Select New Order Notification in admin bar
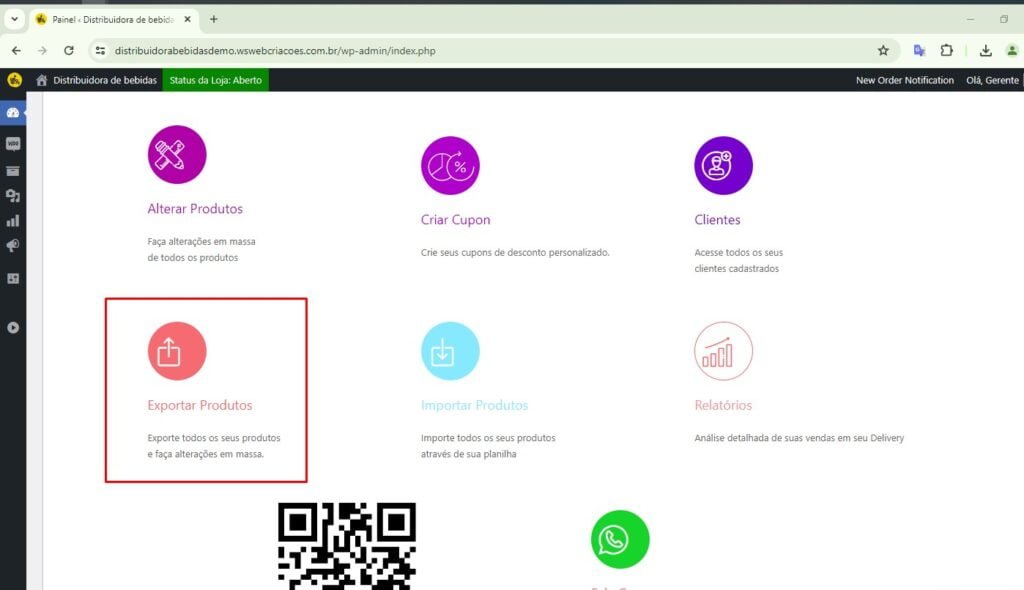The height and width of the screenshot is (590, 1024). coord(904,80)
